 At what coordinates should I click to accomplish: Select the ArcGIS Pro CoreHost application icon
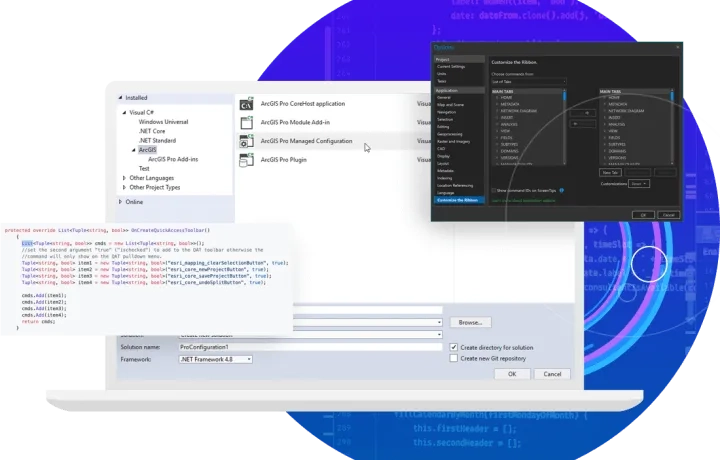tap(246, 103)
